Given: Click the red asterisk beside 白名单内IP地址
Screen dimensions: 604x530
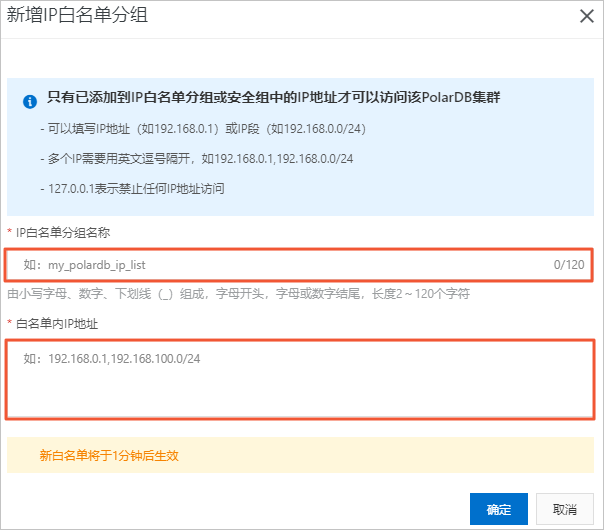Looking at the screenshot, I should [10, 323].
